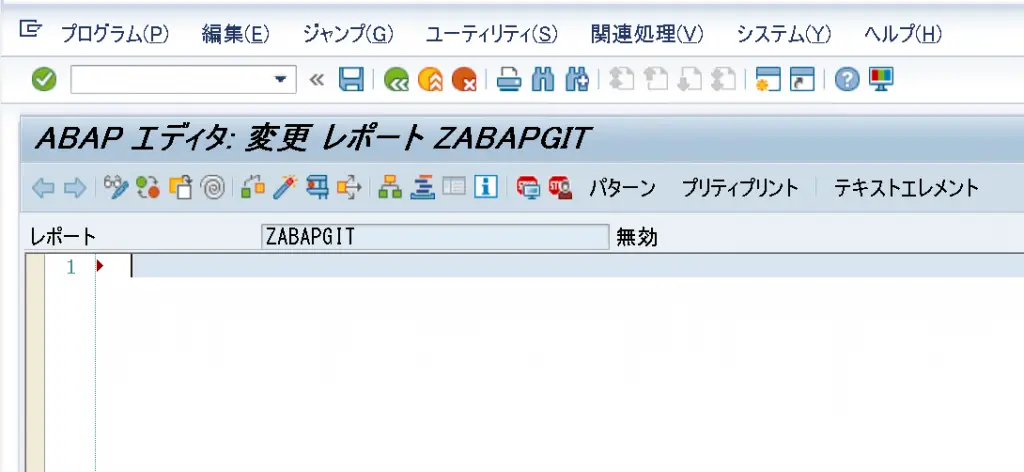Click the green Enter checkmark icon

pos(44,80)
